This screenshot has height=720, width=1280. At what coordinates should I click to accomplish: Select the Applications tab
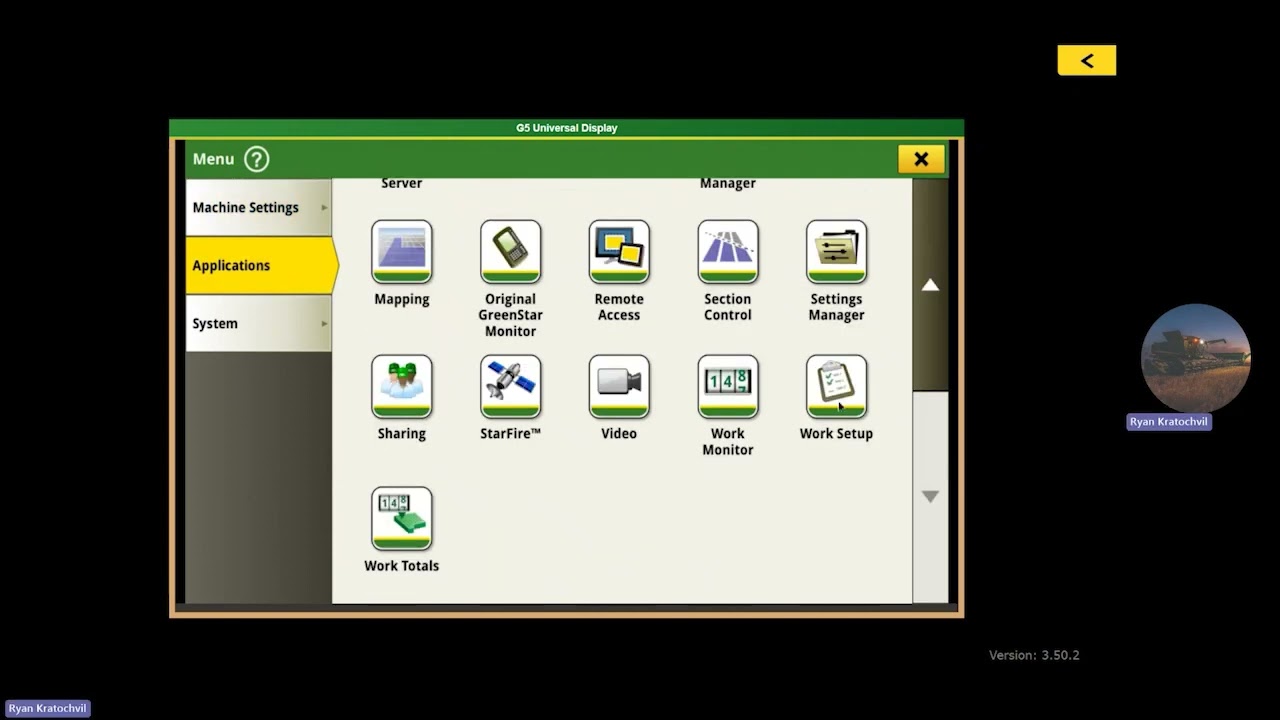[x=260, y=265]
